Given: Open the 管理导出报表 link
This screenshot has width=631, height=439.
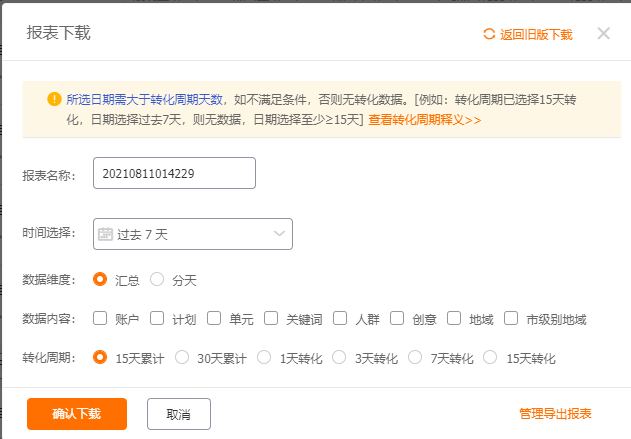Looking at the screenshot, I should (x=555, y=414).
